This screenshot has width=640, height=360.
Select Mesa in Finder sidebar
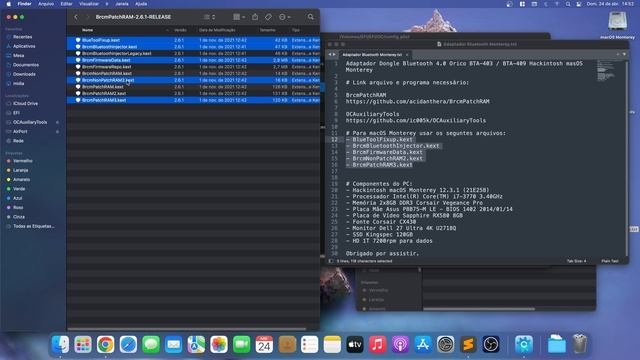coord(19,56)
